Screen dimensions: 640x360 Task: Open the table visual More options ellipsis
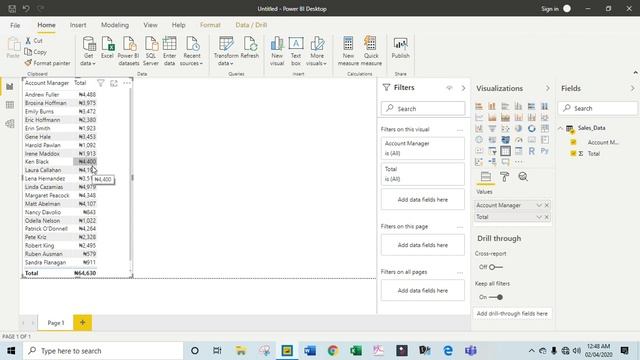point(127,83)
